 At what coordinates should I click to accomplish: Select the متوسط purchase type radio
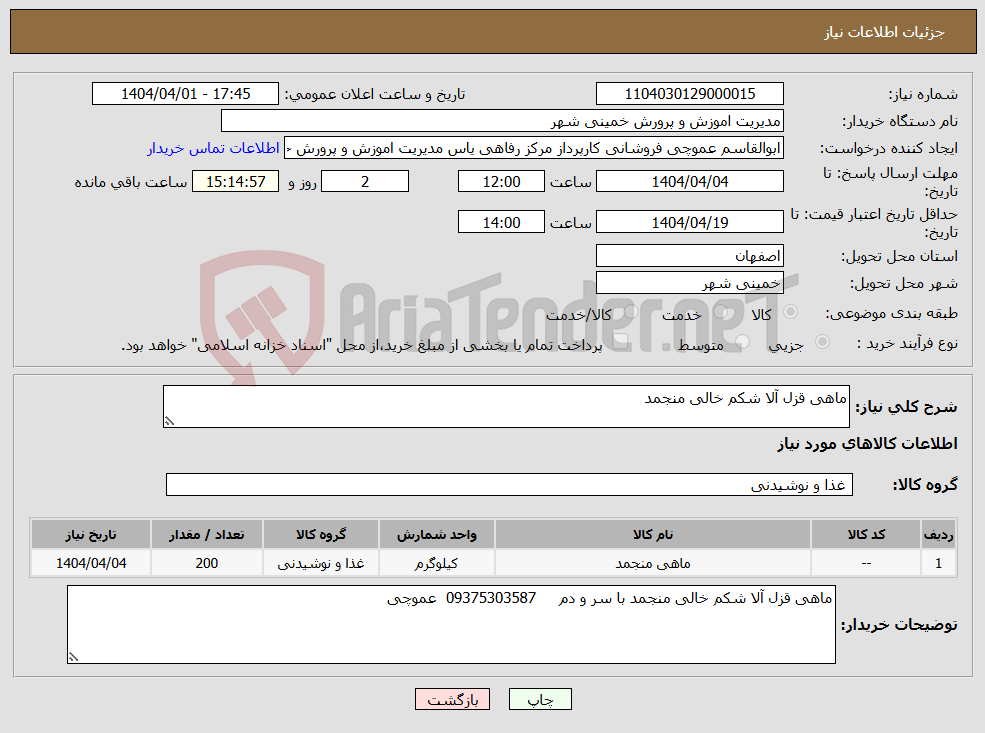[x=742, y=342]
